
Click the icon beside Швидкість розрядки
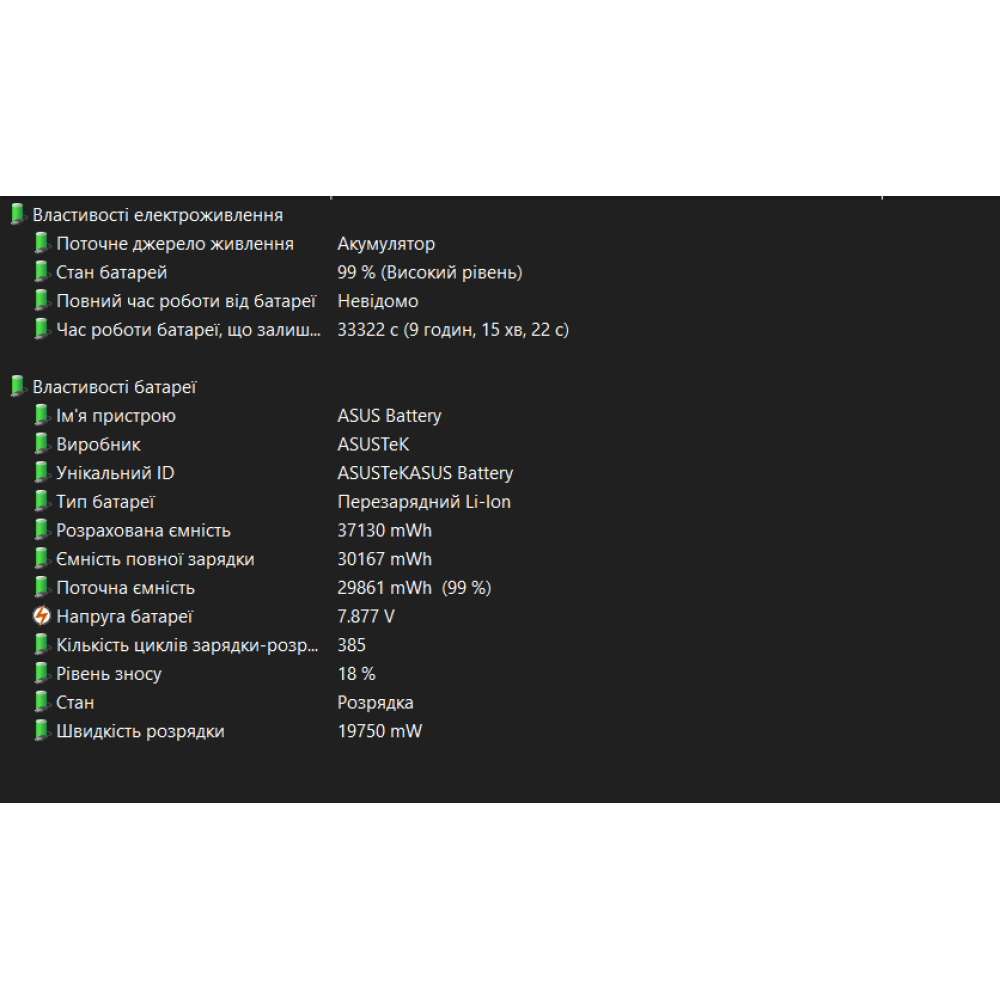click(41, 731)
